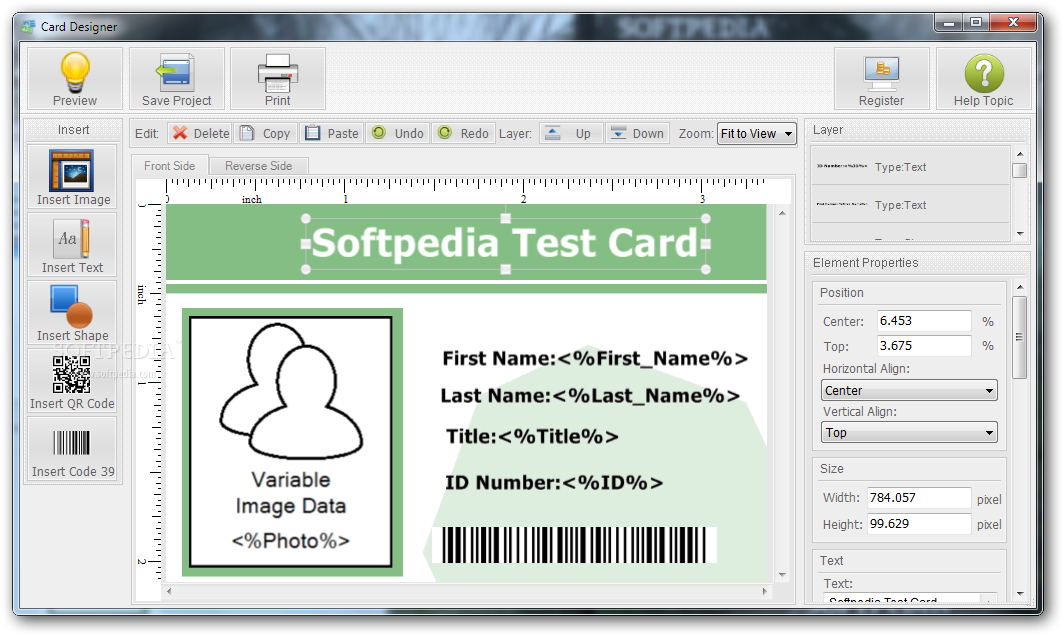The width and height of the screenshot is (1064, 636).
Task: Edit the Height field 99.629
Action: [x=919, y=523]
